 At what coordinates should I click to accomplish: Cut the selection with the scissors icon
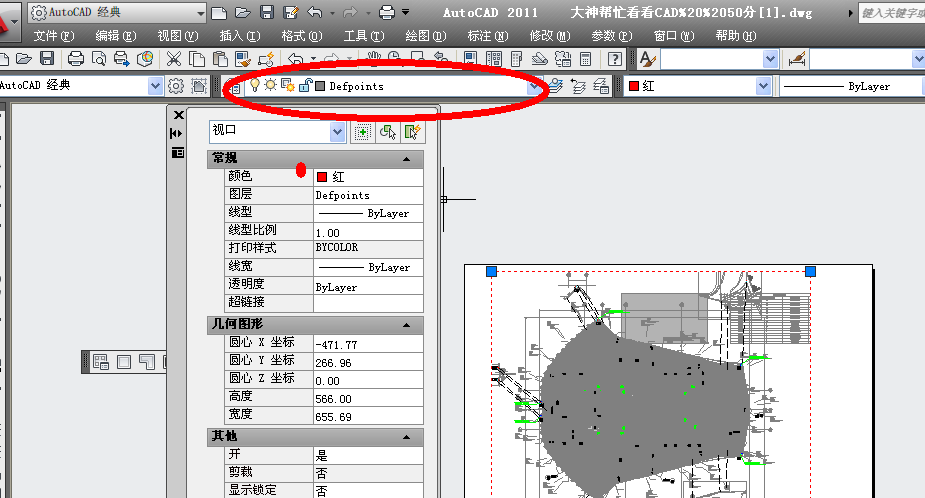173,58
